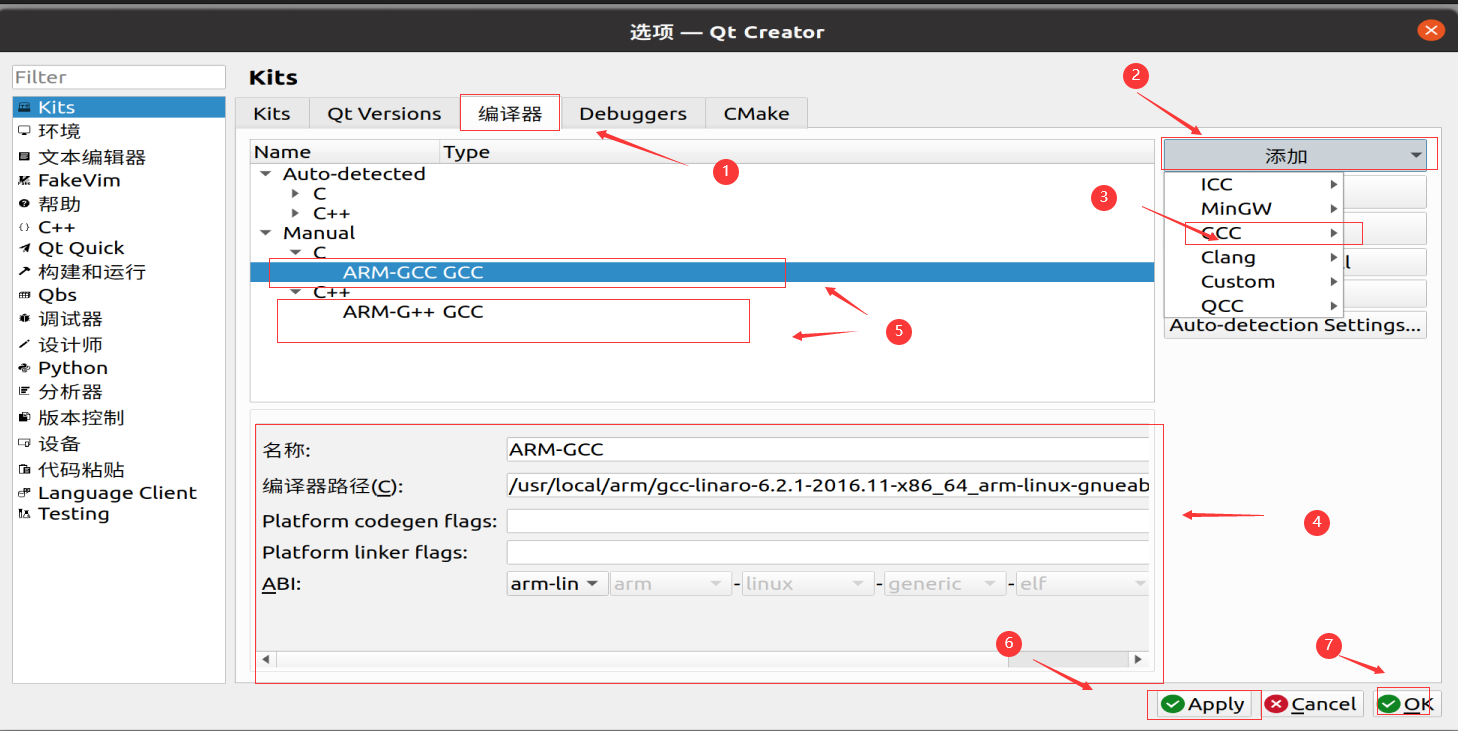
Task: Switch to the CMake tab
Action: [x=757, y=113]
